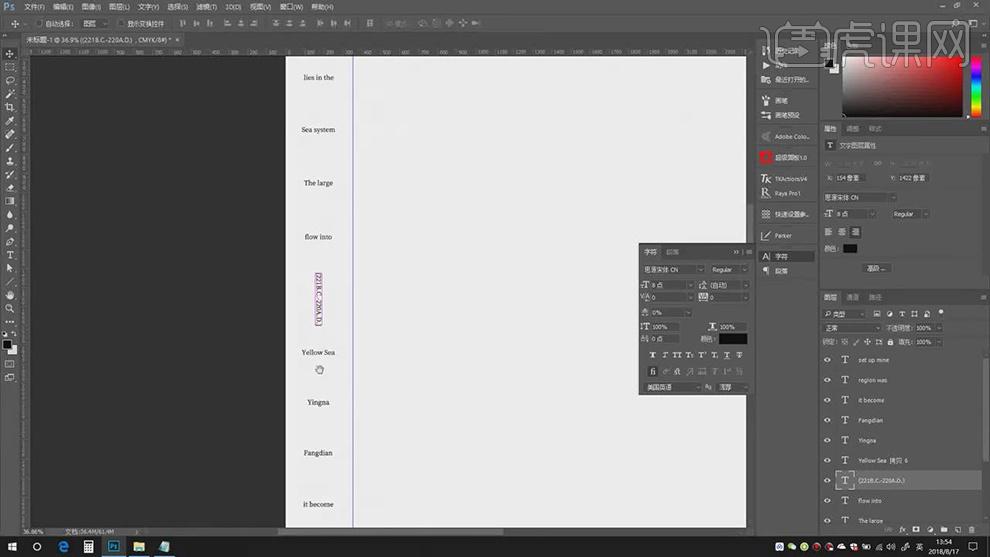Open the 窗口(W) menu

pyautogui.click(x=291, y=7)
